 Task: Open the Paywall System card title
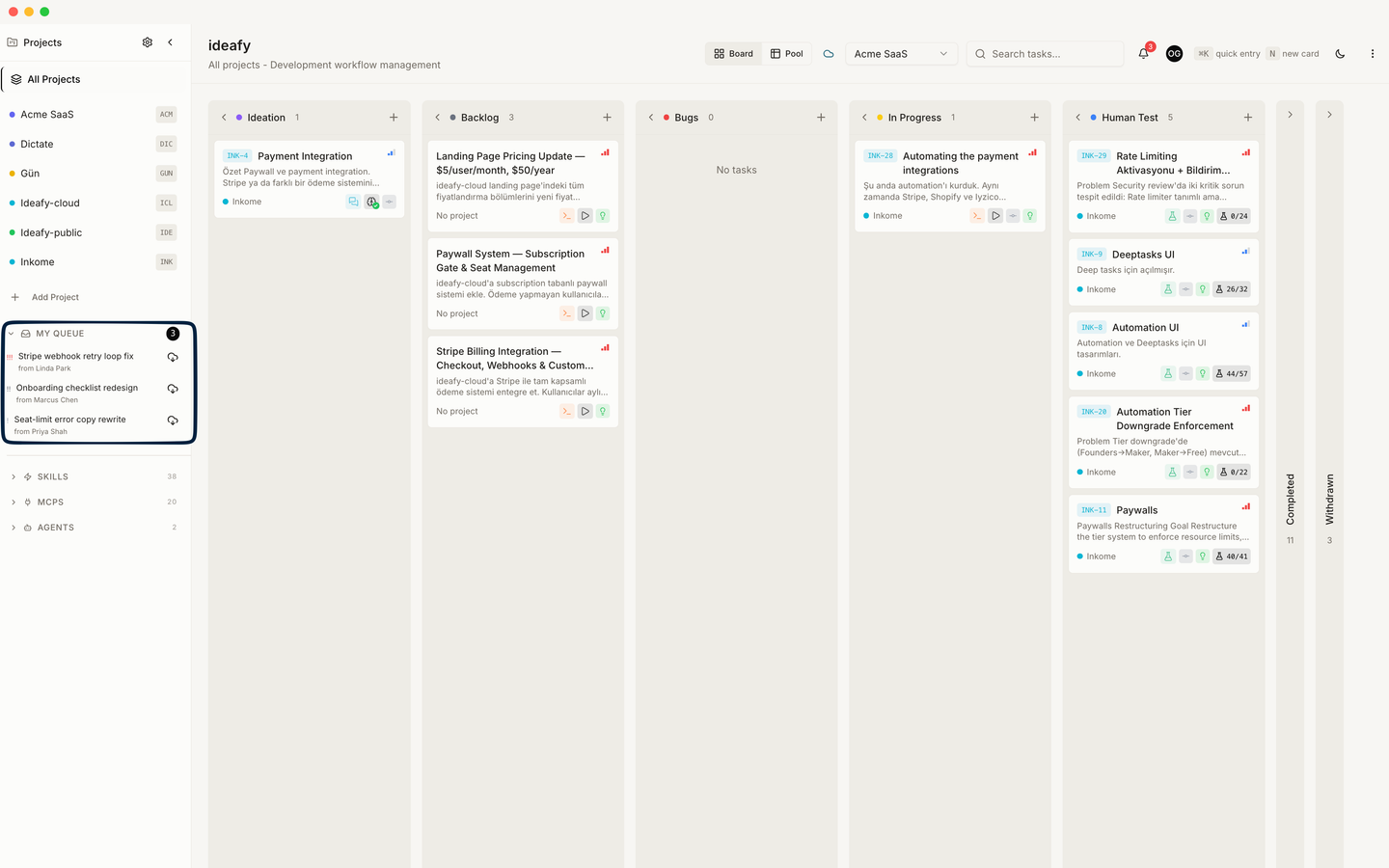coord(510,260)
